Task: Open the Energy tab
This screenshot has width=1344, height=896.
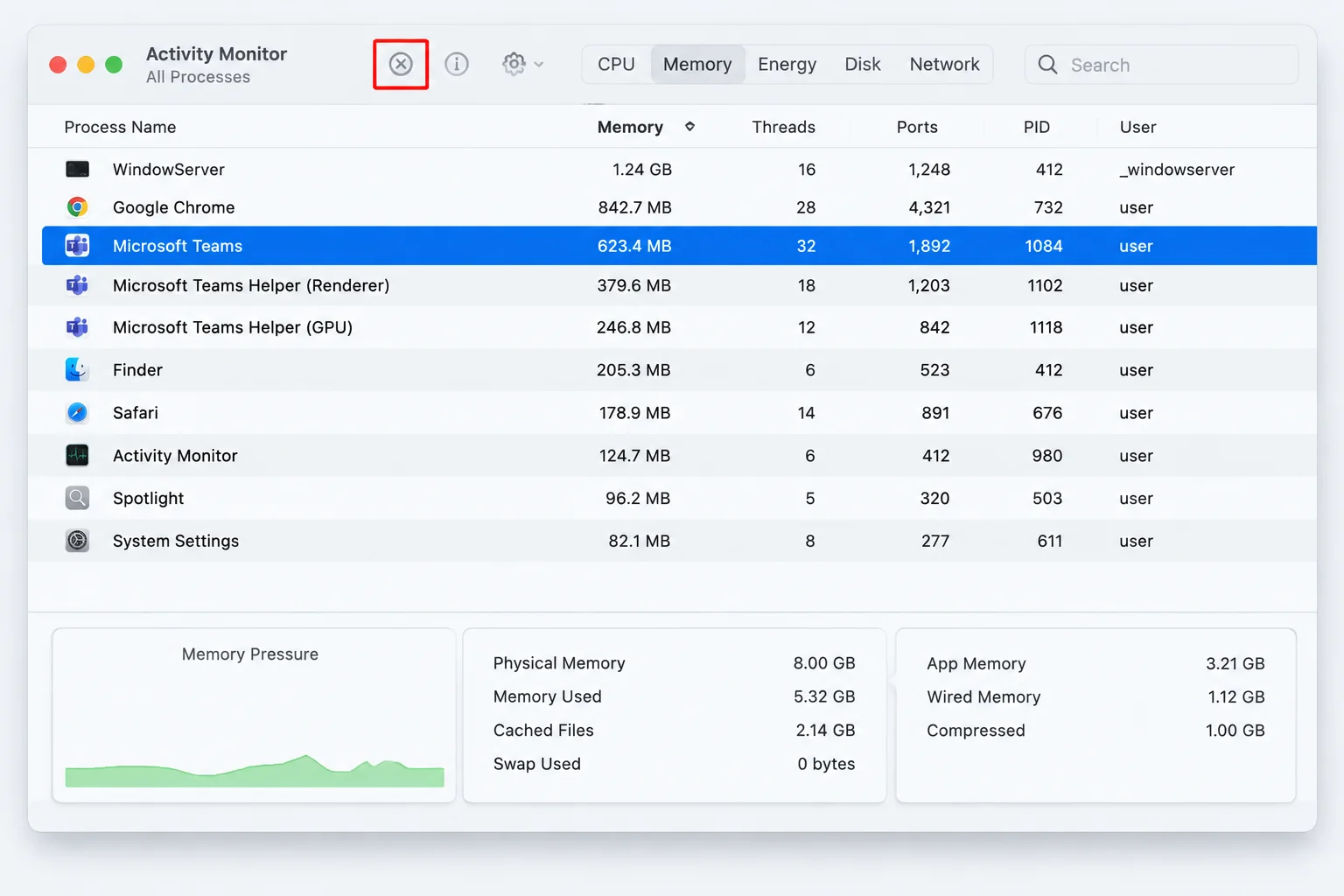Action: tap(787, 65)
